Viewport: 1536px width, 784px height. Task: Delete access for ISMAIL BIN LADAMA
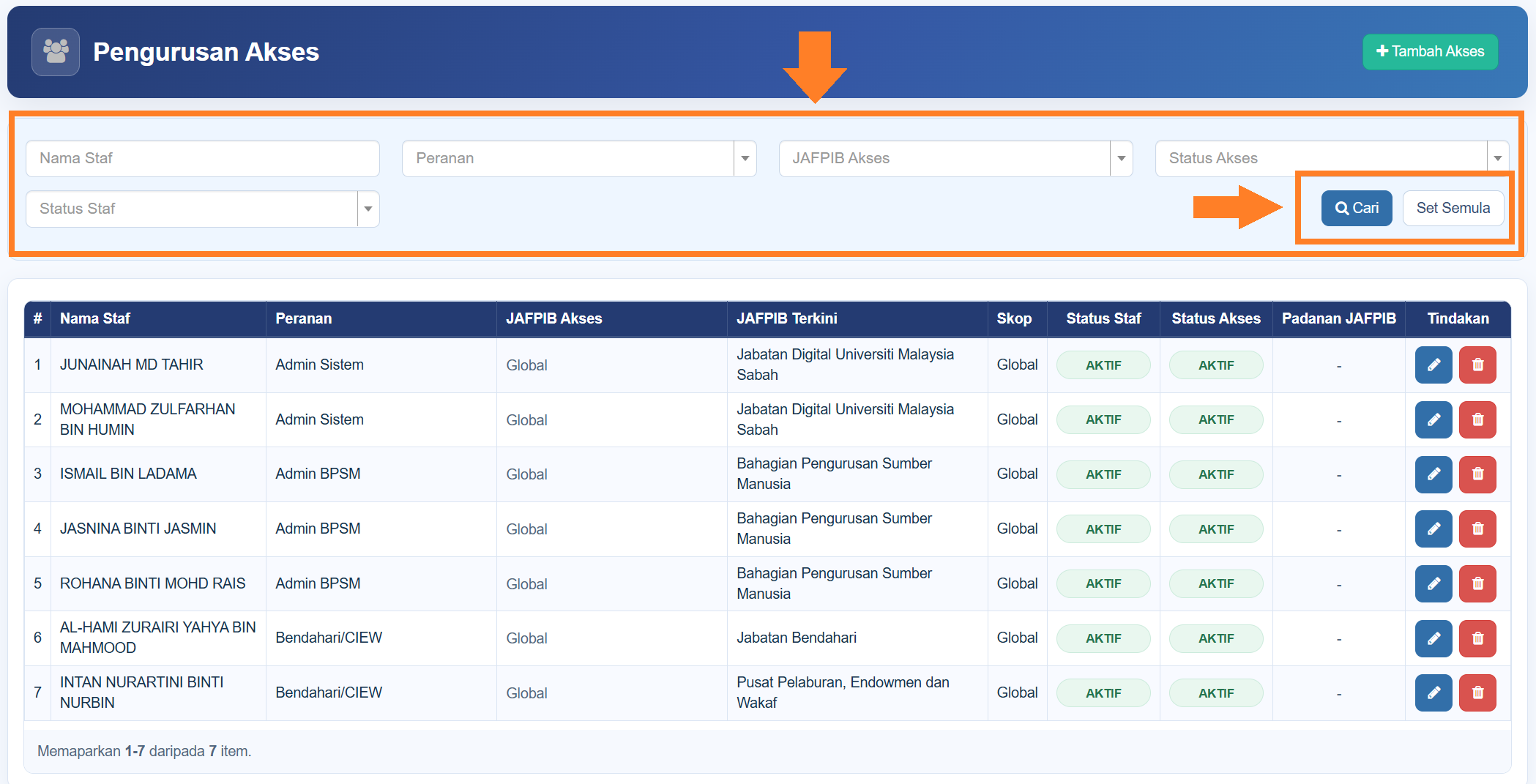[x=1477, y=474]
